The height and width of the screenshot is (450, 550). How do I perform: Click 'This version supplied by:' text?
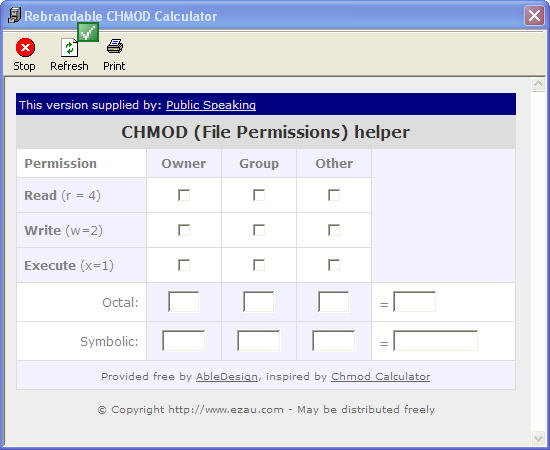(x=90, y=105)
